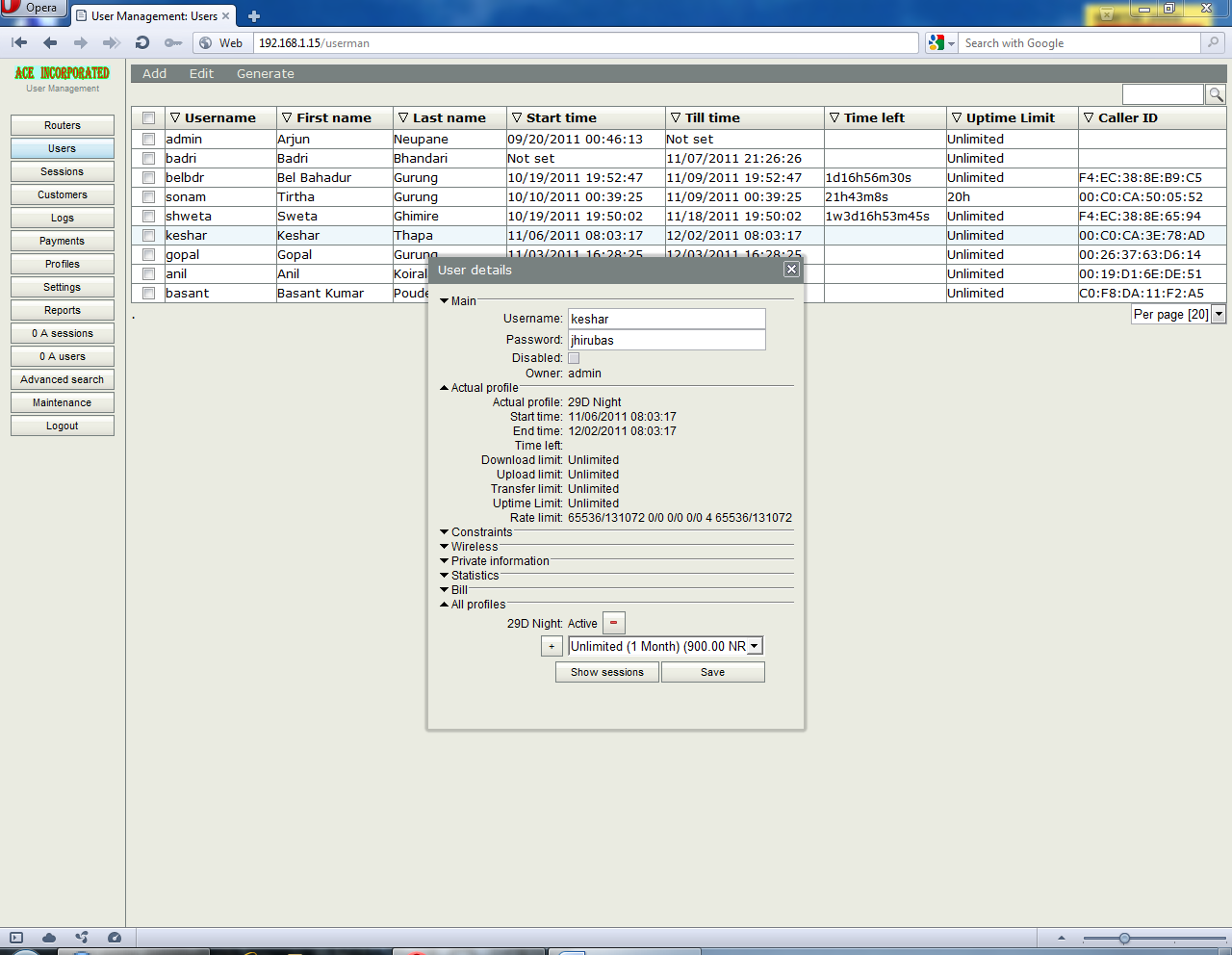This screenshot has width=1232, height=955.
Task: Click the zoom popup arrow in status bar
Action: pos(1062,938)
